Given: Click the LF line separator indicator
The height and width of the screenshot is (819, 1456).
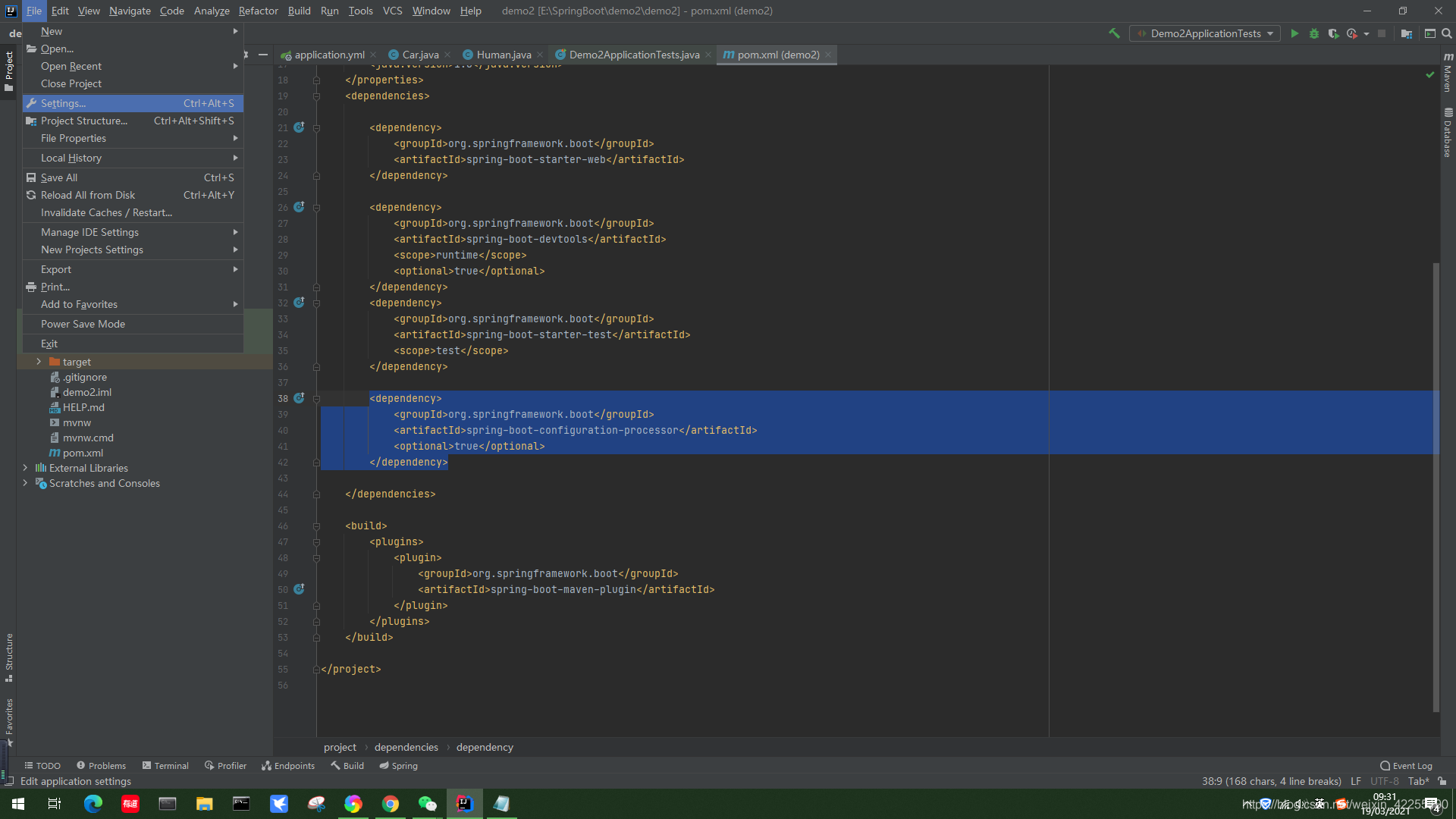Looking at the screenshot, I should click(x=1355, y=781).
